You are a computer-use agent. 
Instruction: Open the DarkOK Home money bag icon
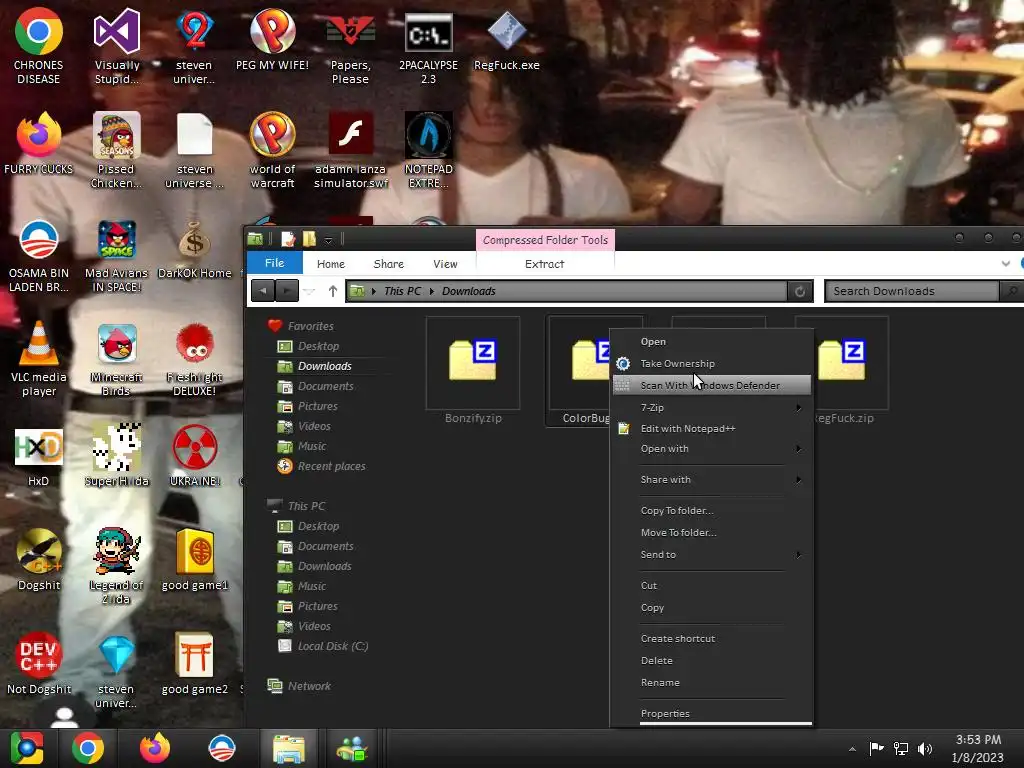click(x=195, y=248)
